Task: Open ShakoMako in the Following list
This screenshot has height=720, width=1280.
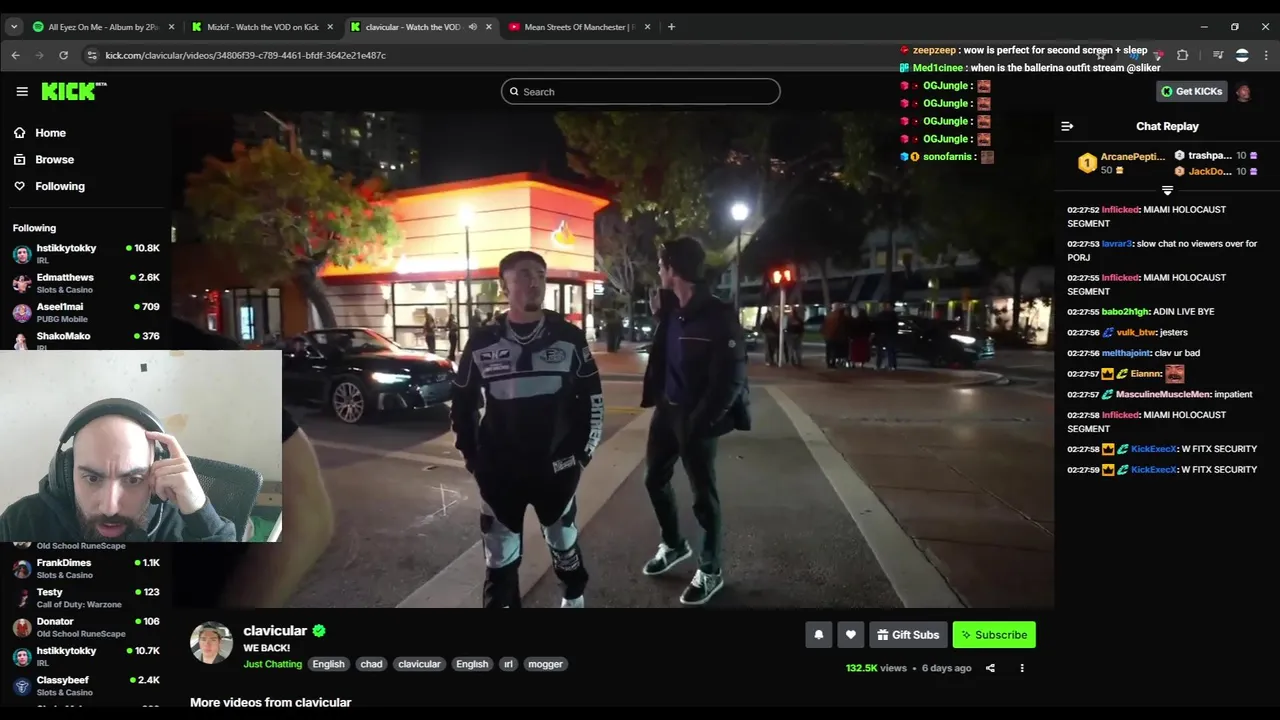Action: (x=85, y=340)
